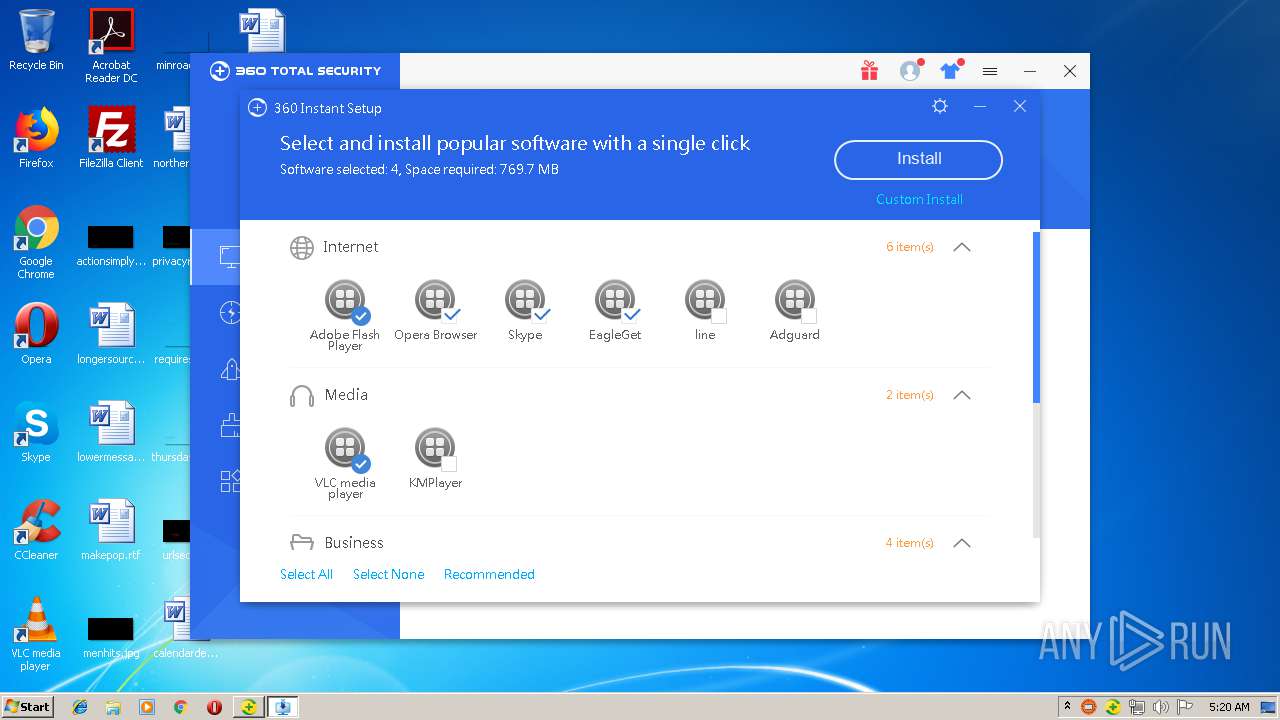Screen dimensions: 1280x720
Task: Click the Skype software icon in Internet list
Action: tap(524, 299)
